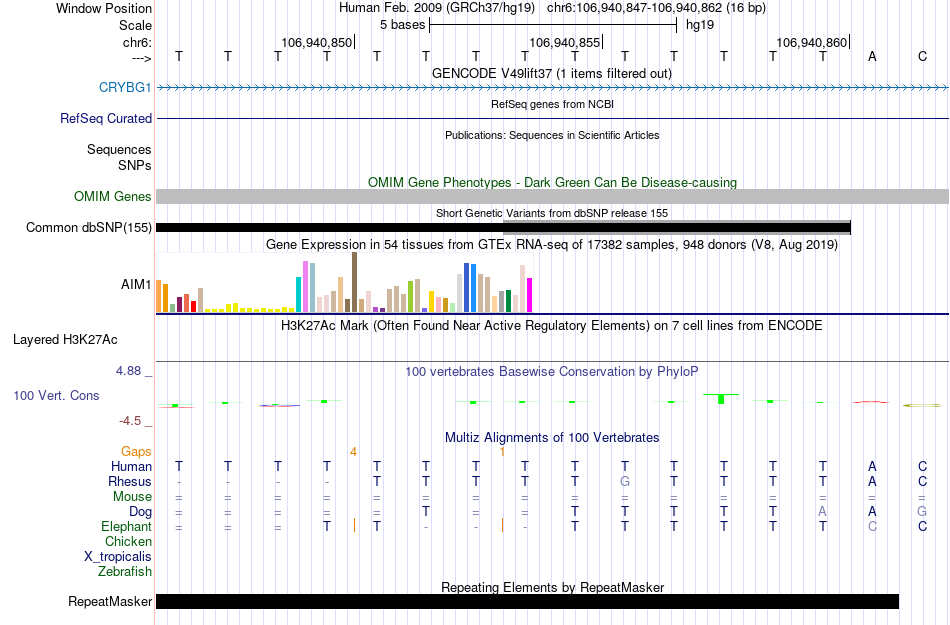Click the G base in Dog row
Image resolution: width=950 pixels, height=625 pixels.
pyautogui.click(x=922, y=511)
